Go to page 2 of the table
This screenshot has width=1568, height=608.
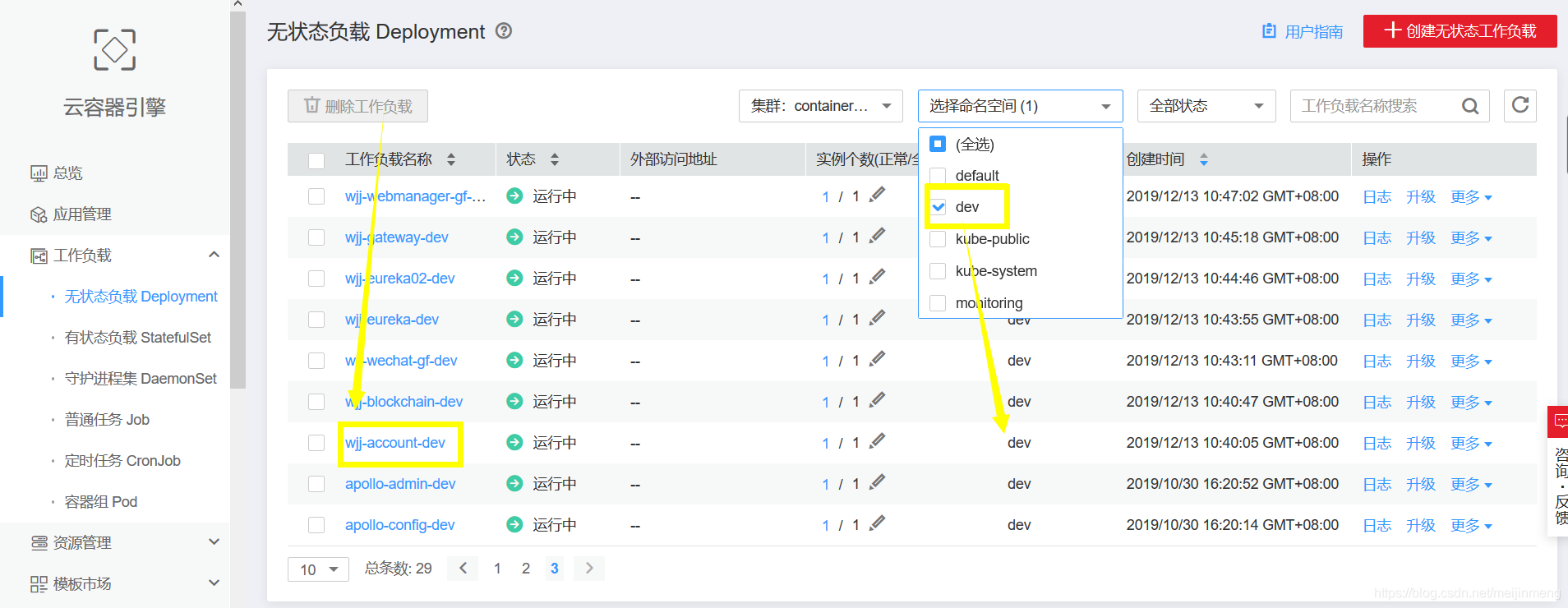pos(526,569)
